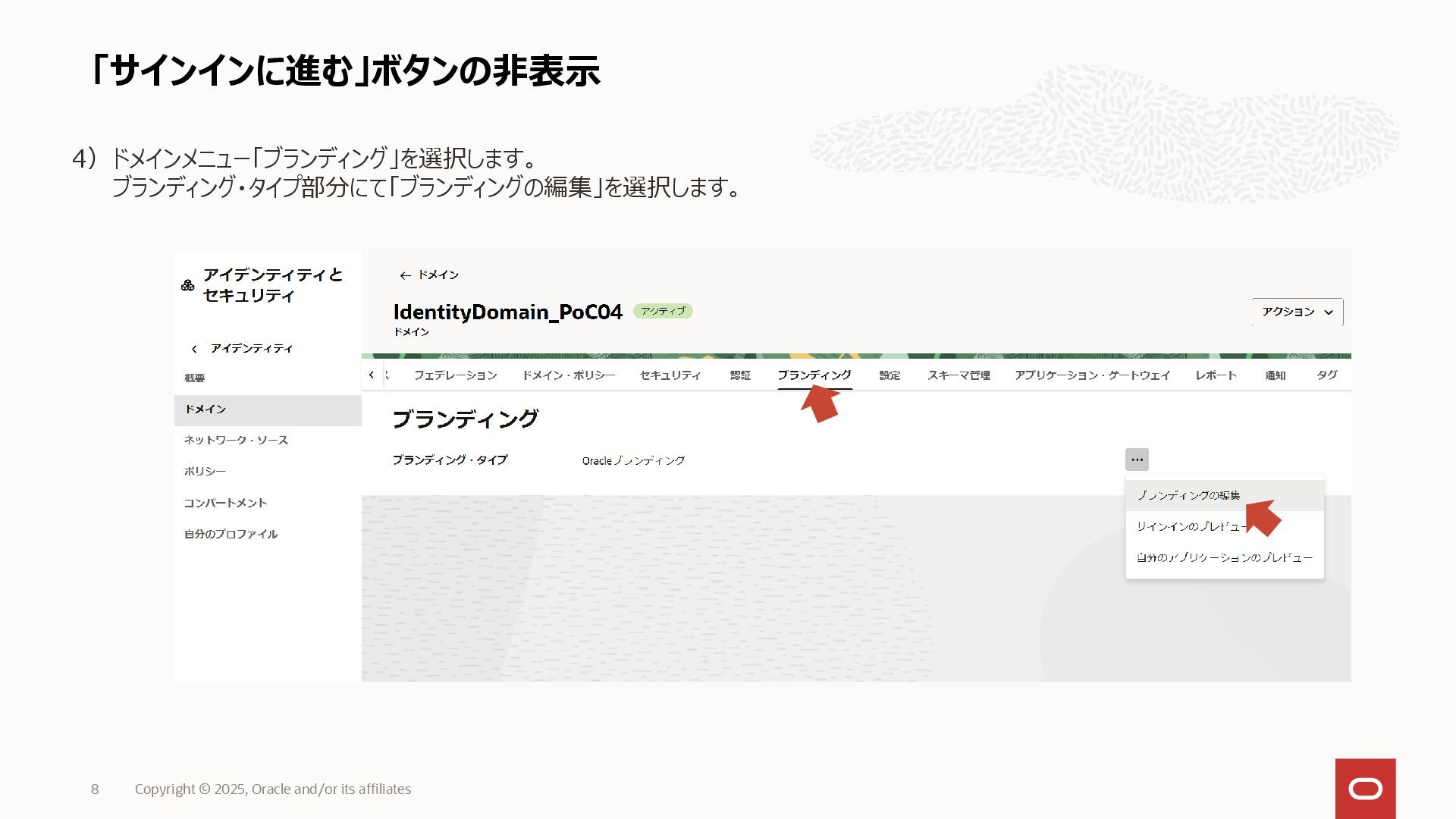
Task: Open the レポート tab
Action: [x=1216, y=375]
